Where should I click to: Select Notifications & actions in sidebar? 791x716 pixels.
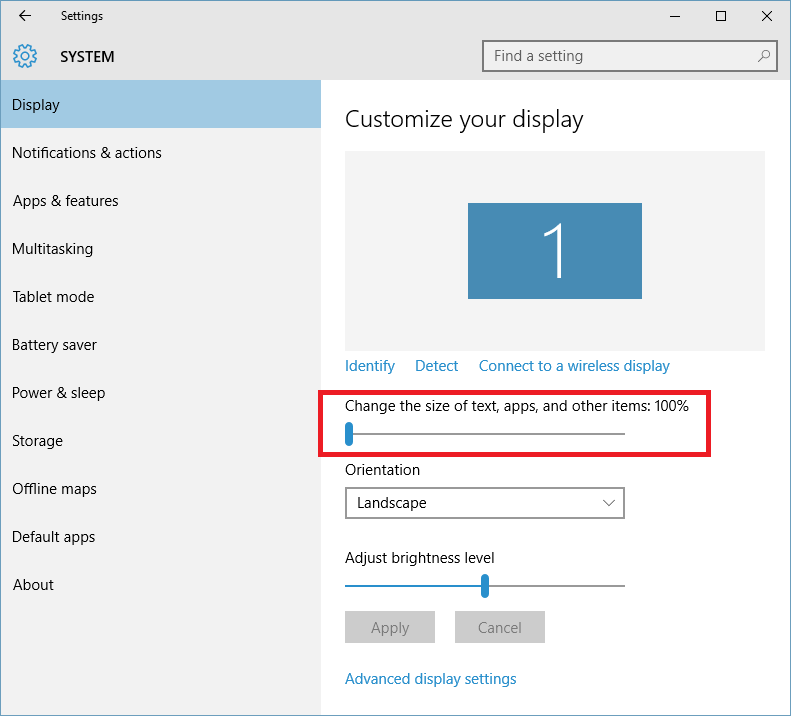(x=87, y=153)
